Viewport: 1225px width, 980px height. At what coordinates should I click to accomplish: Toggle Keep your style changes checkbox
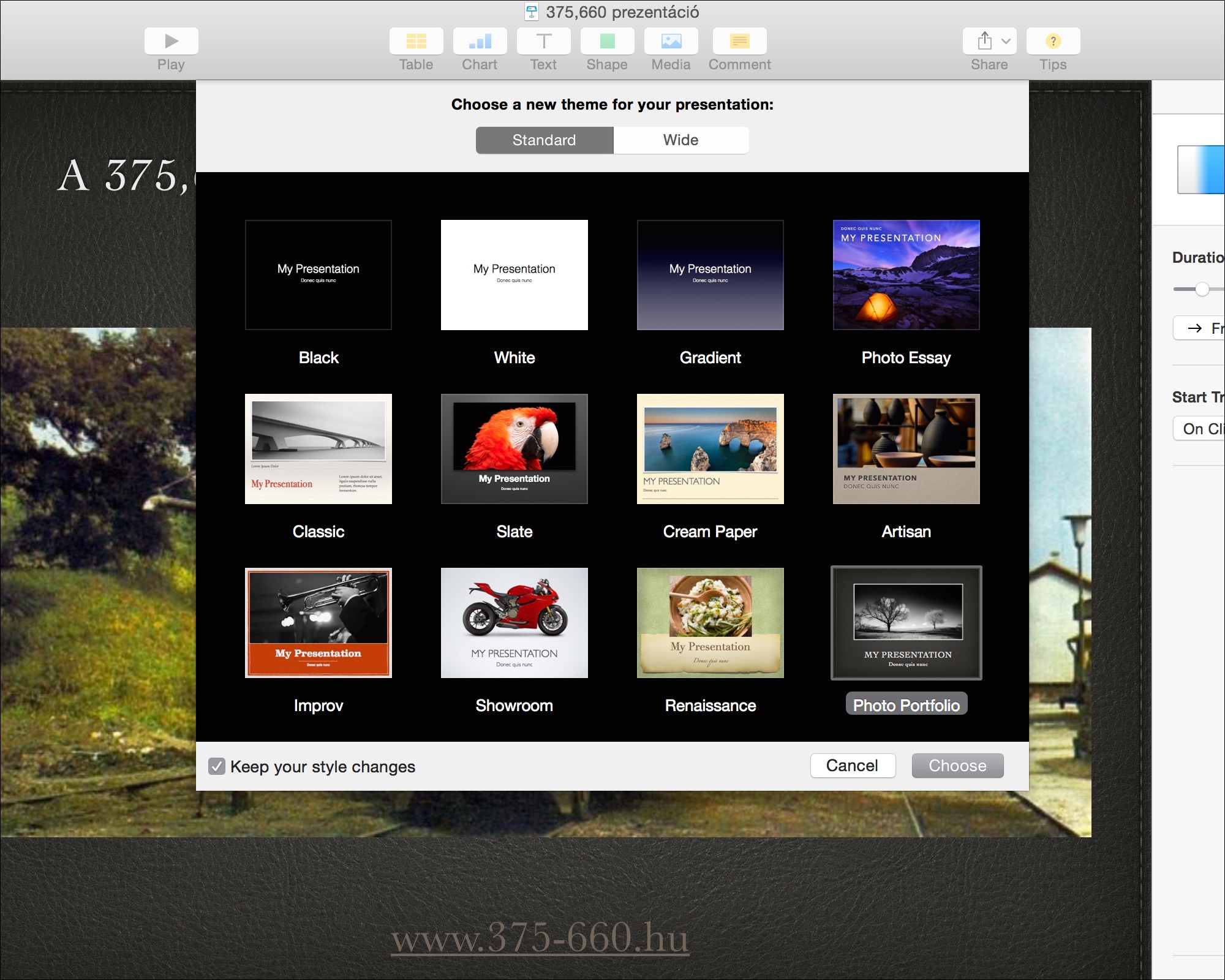(217, 766)
